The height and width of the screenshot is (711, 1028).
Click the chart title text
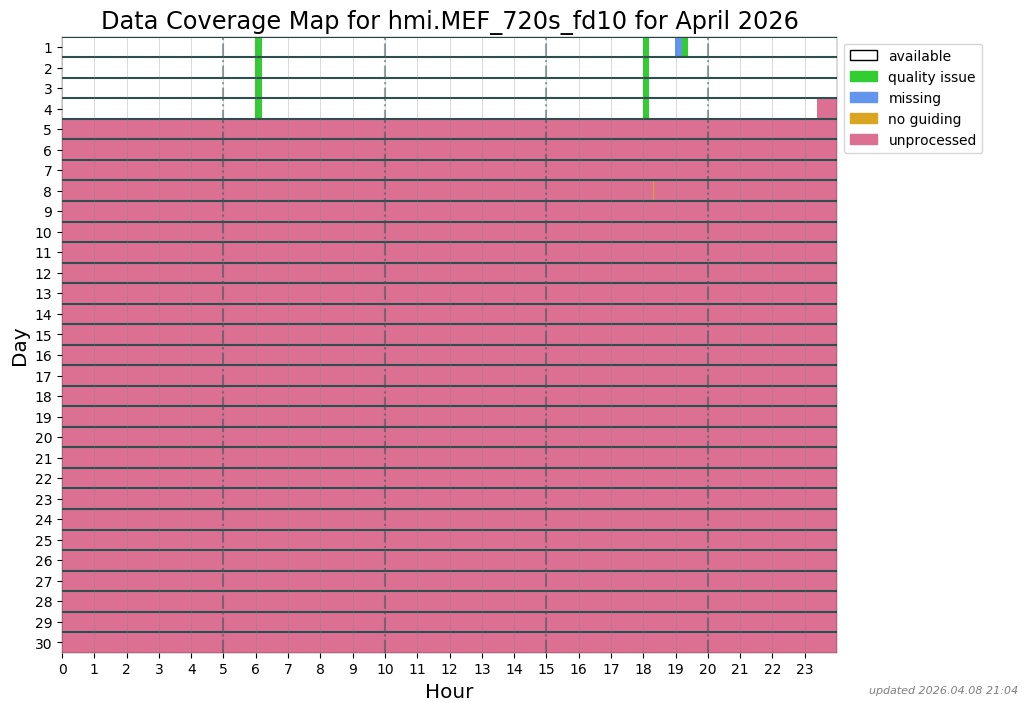449,21
